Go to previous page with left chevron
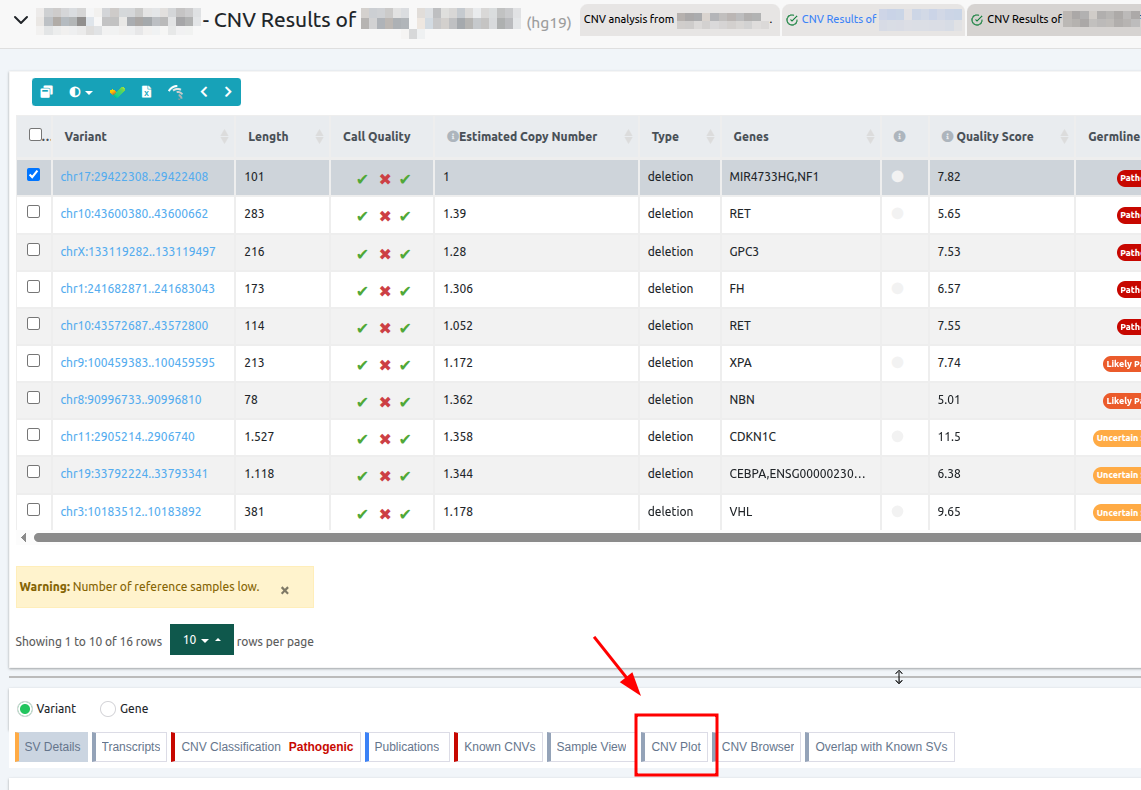The height and width of the screenshot is (790, 1141). [204, 92]
